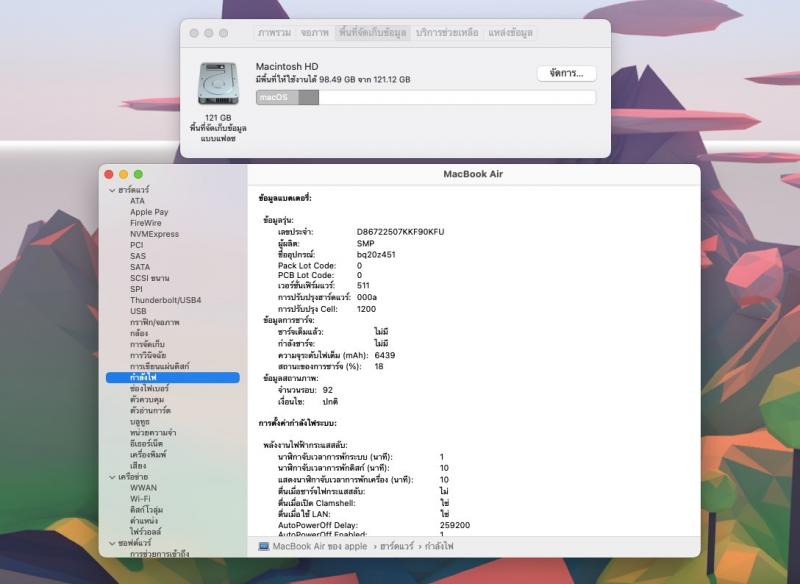Screen dimensions: 800x584
Task: Click the Macintosh HD disk icon
Action: point(218,84)
